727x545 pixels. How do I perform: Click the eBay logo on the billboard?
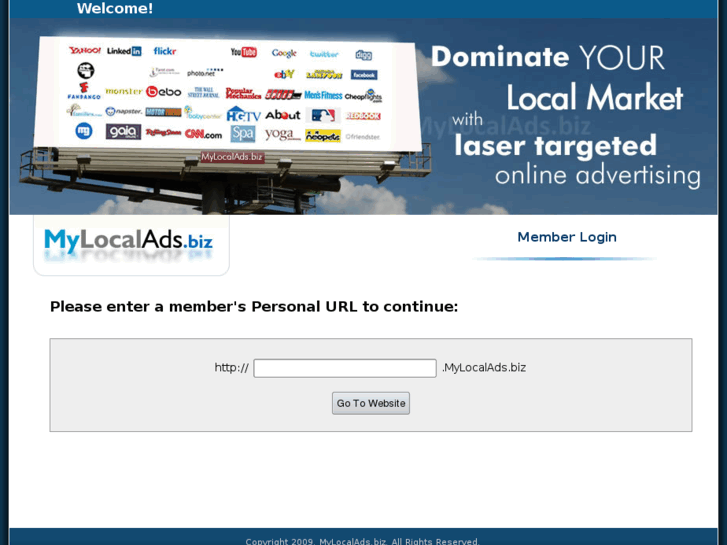pos(284,74)
